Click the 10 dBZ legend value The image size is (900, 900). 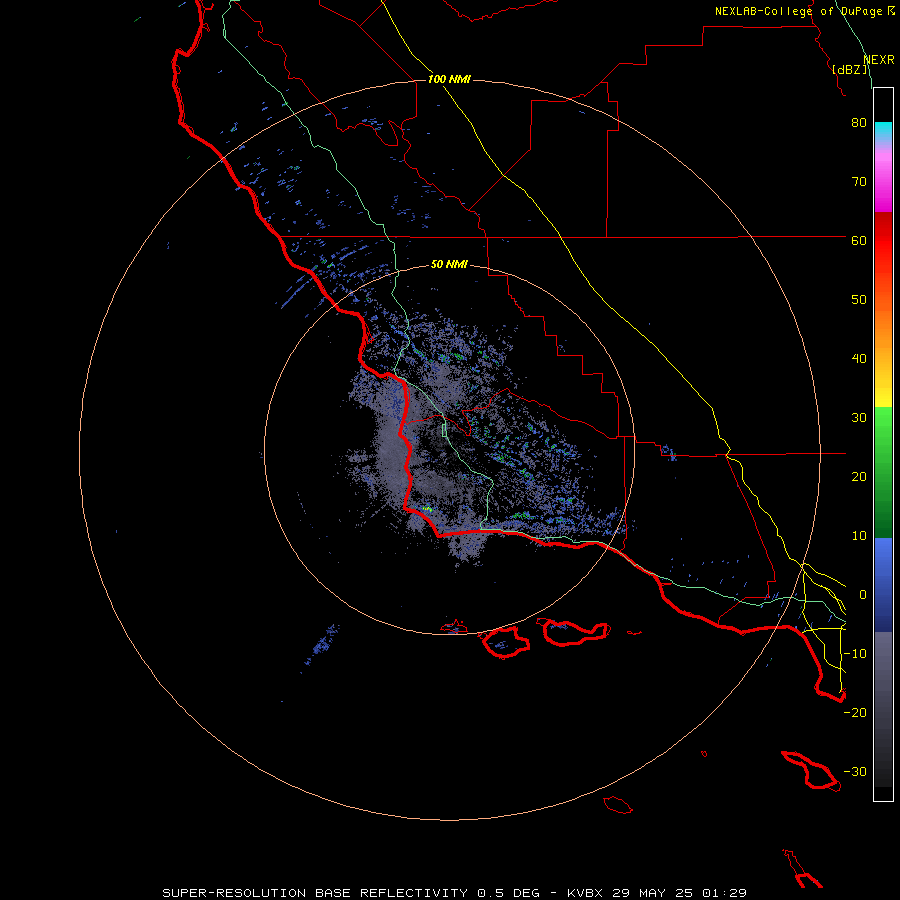click(x=859, y=536)
